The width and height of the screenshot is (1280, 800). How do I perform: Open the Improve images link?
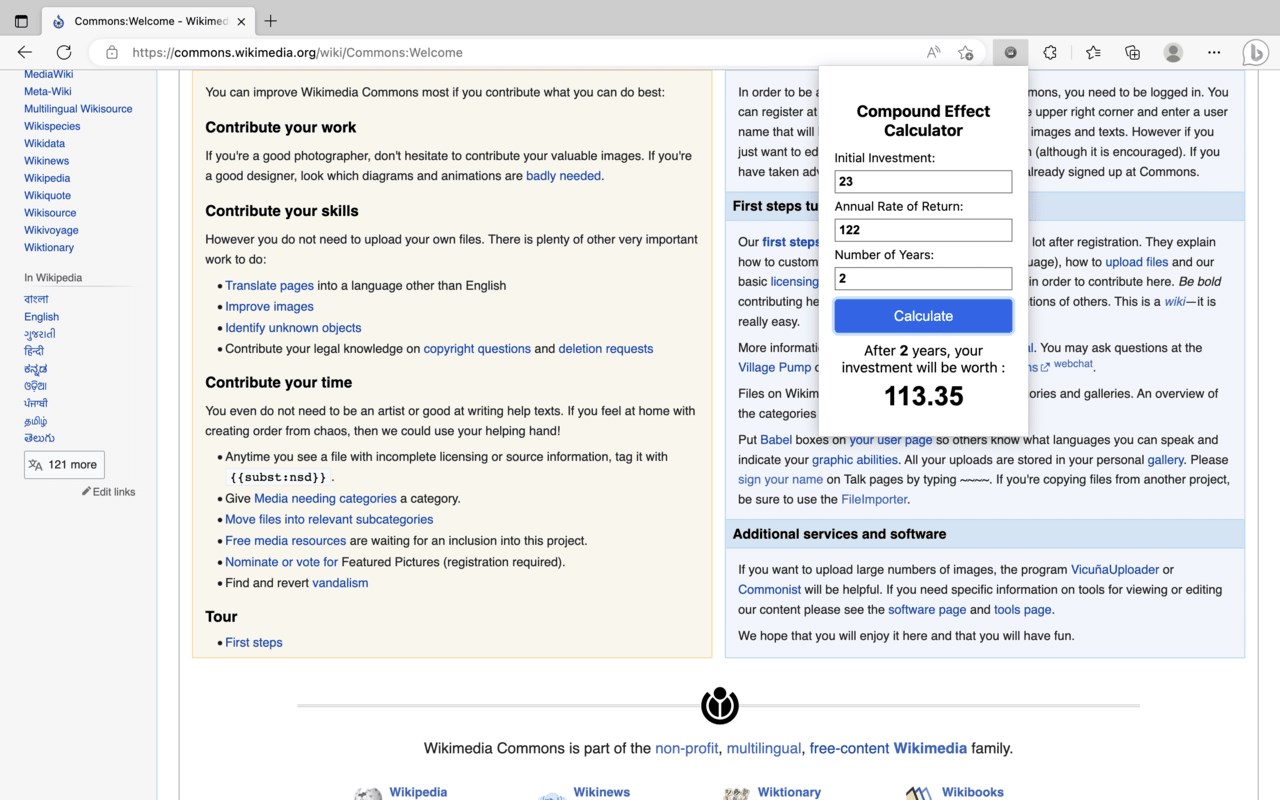pyautogui.click(x=269, y=307)
